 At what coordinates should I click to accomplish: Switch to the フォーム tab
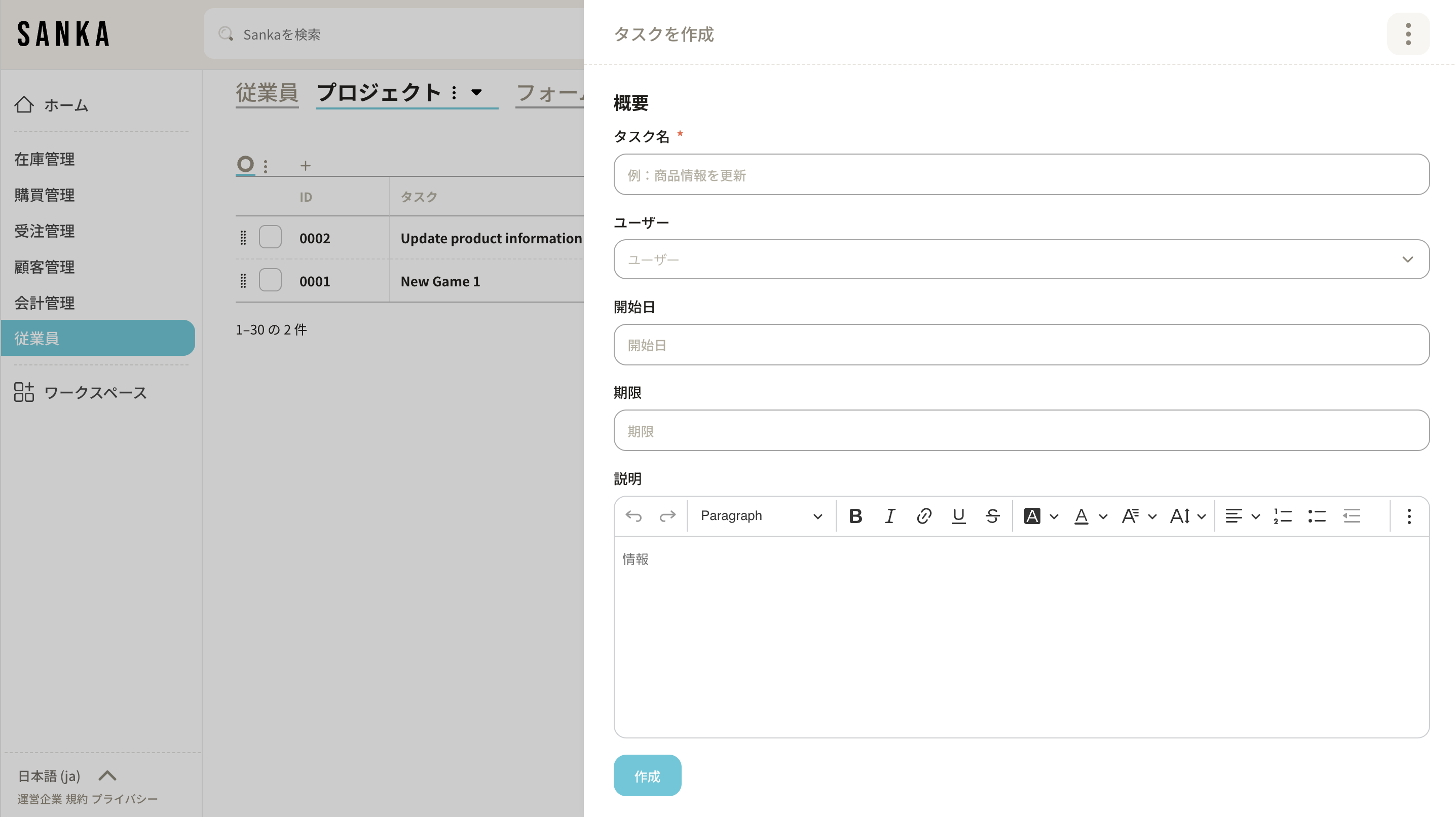(549, 93)
